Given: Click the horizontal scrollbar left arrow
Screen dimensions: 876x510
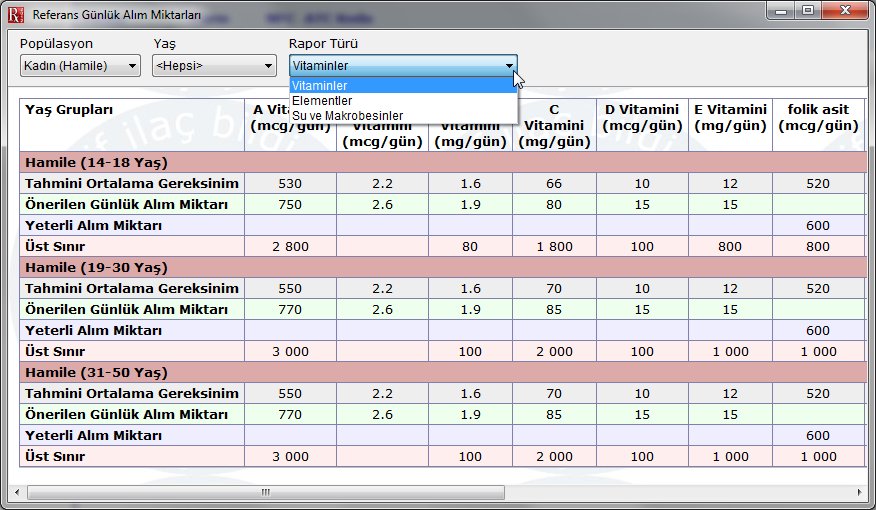Looking at the screenshot, I should point(18,492).
